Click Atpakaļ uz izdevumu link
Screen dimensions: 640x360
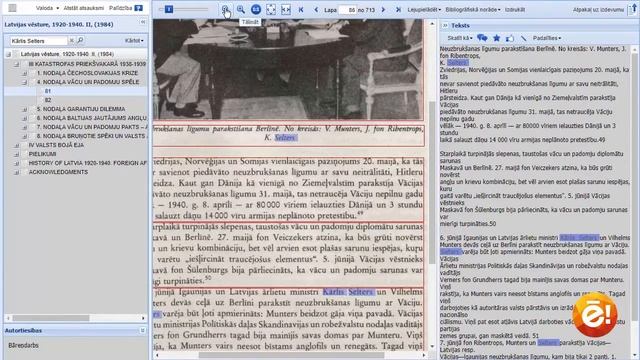tap(598, 9)
